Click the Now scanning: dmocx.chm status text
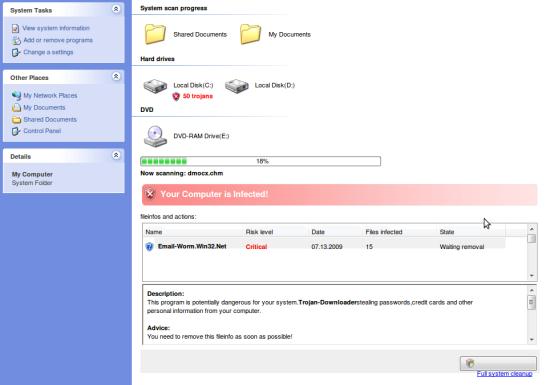 (x=182, y=173)
